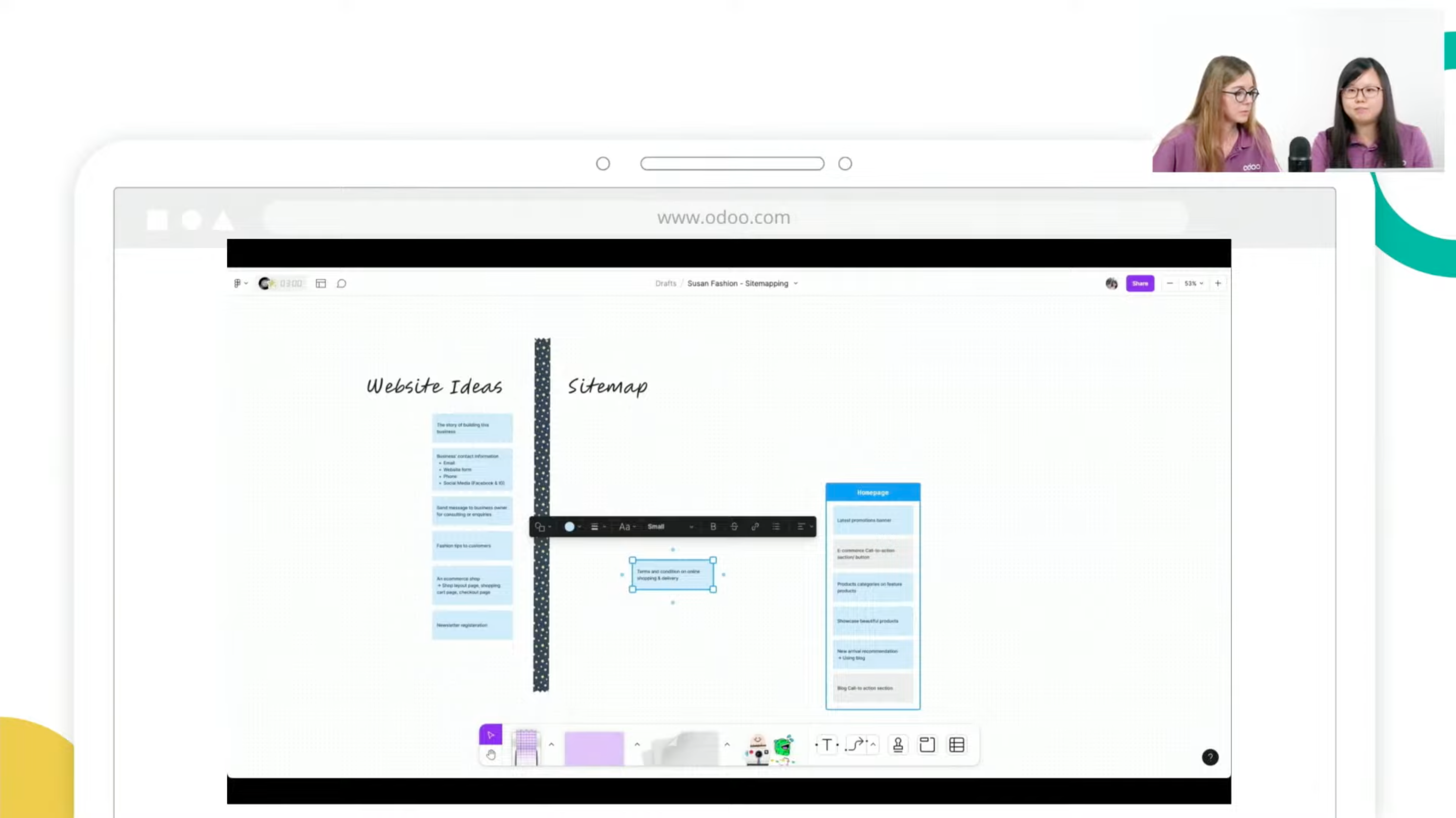
Task: Select the 'Terms and condition on online shopping' note
Action: pos(673,575)
